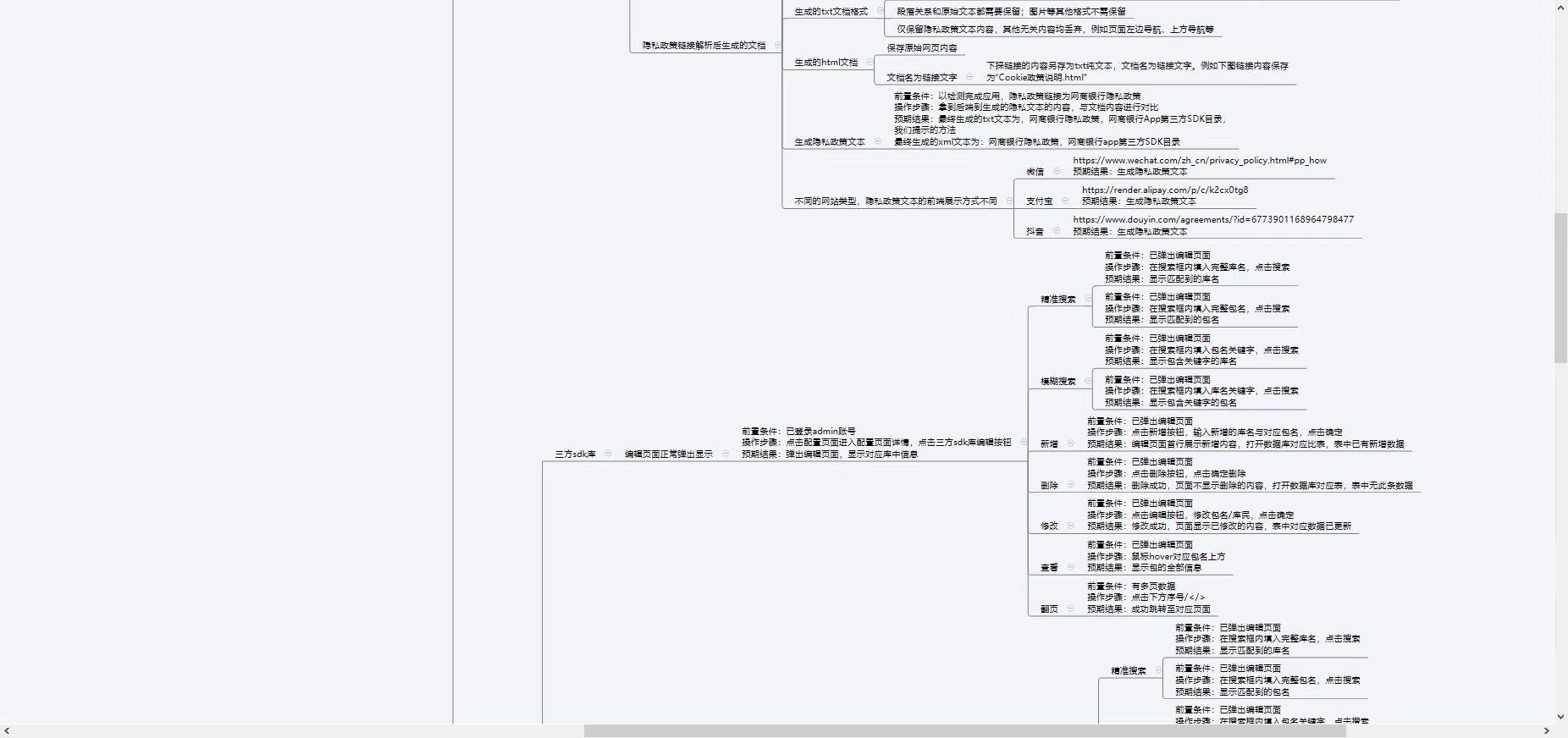This screenshot has width=1568, height=738.
Task: Collapse the 修改 branch
Action: 1070,526
